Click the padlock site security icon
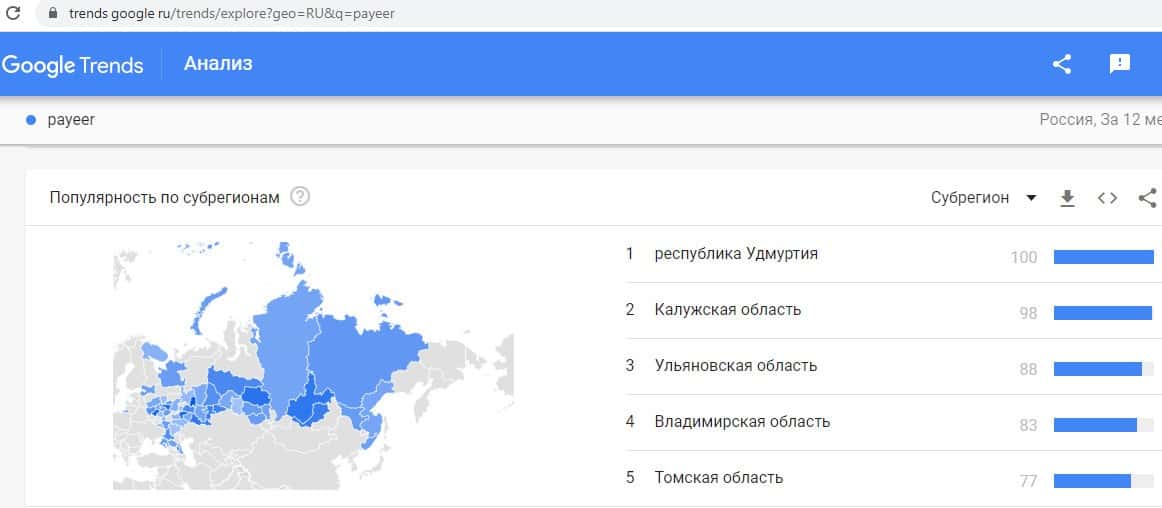The width and height of the screenshot is (1162, 508). point(53,15)
